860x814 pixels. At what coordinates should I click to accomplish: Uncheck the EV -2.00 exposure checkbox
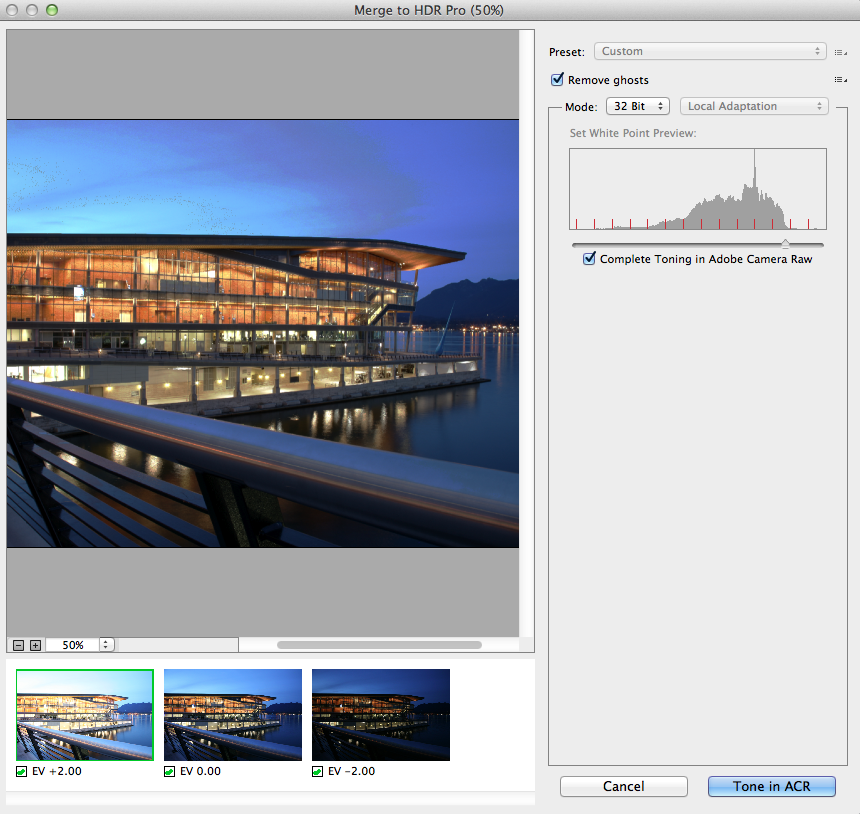pos(317,772)
